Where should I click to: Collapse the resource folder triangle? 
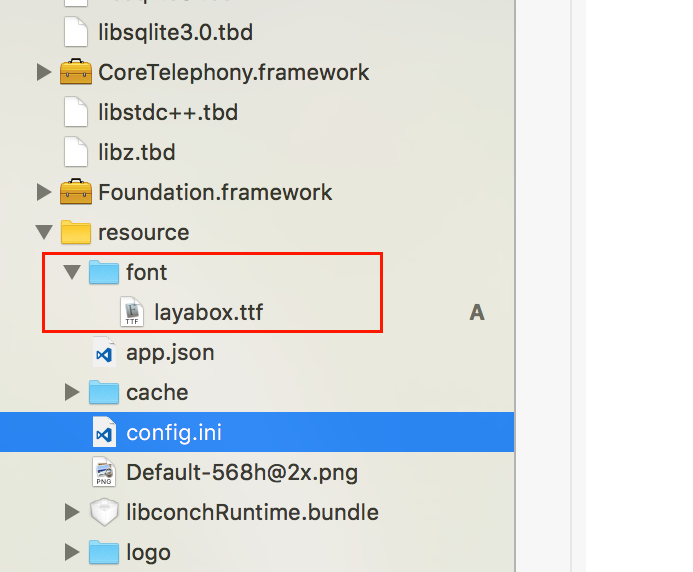pos(43,232)
